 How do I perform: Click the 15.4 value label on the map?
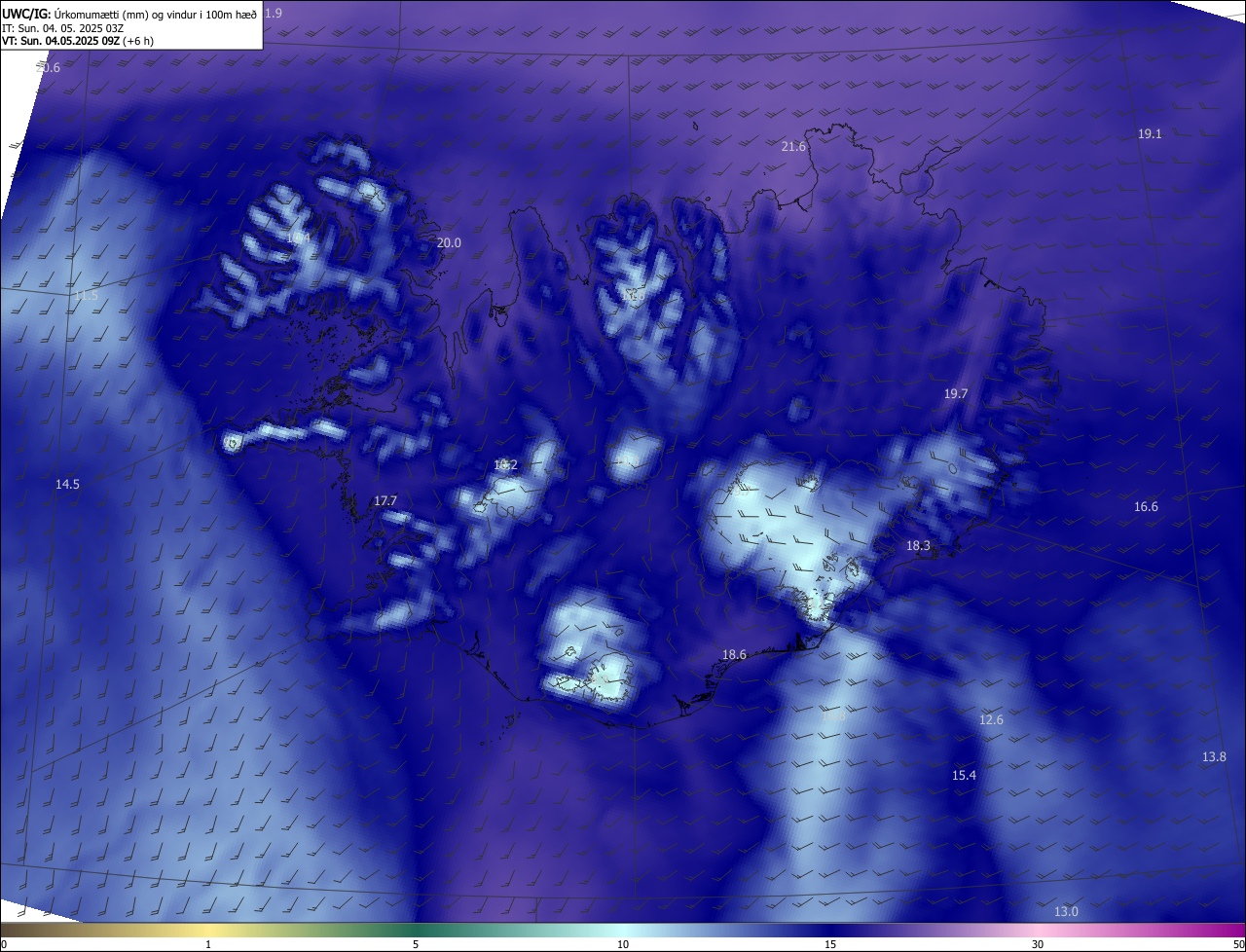click(x=964, y=775)
